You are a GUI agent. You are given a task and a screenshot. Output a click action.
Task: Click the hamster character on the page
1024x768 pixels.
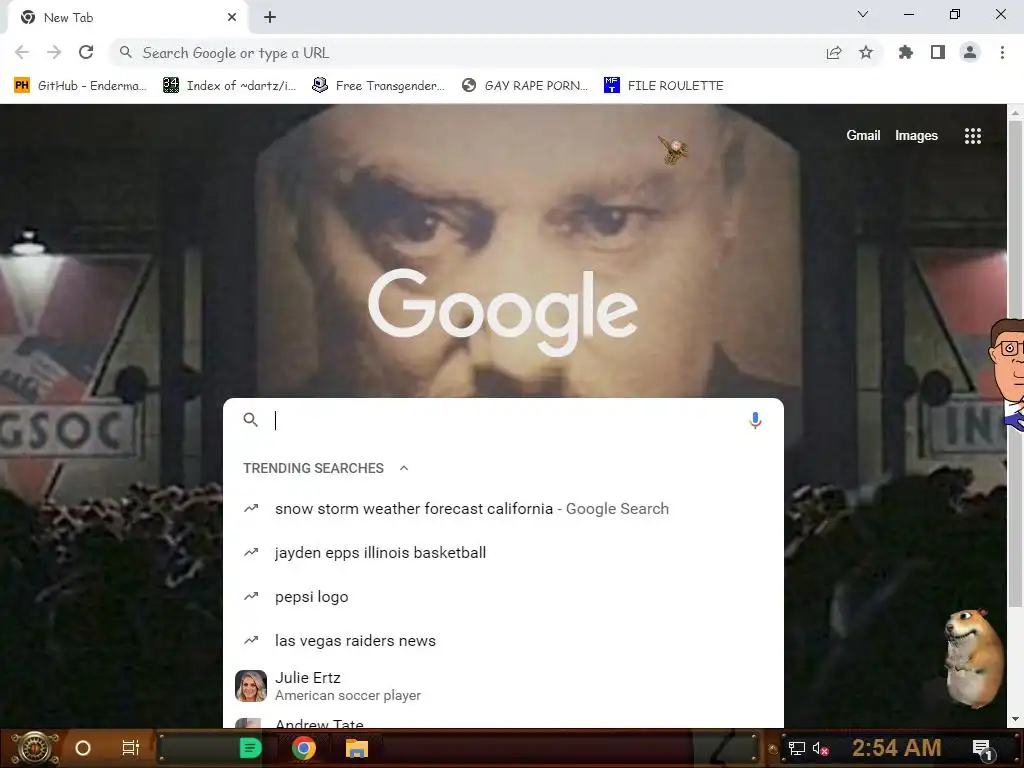974,658
